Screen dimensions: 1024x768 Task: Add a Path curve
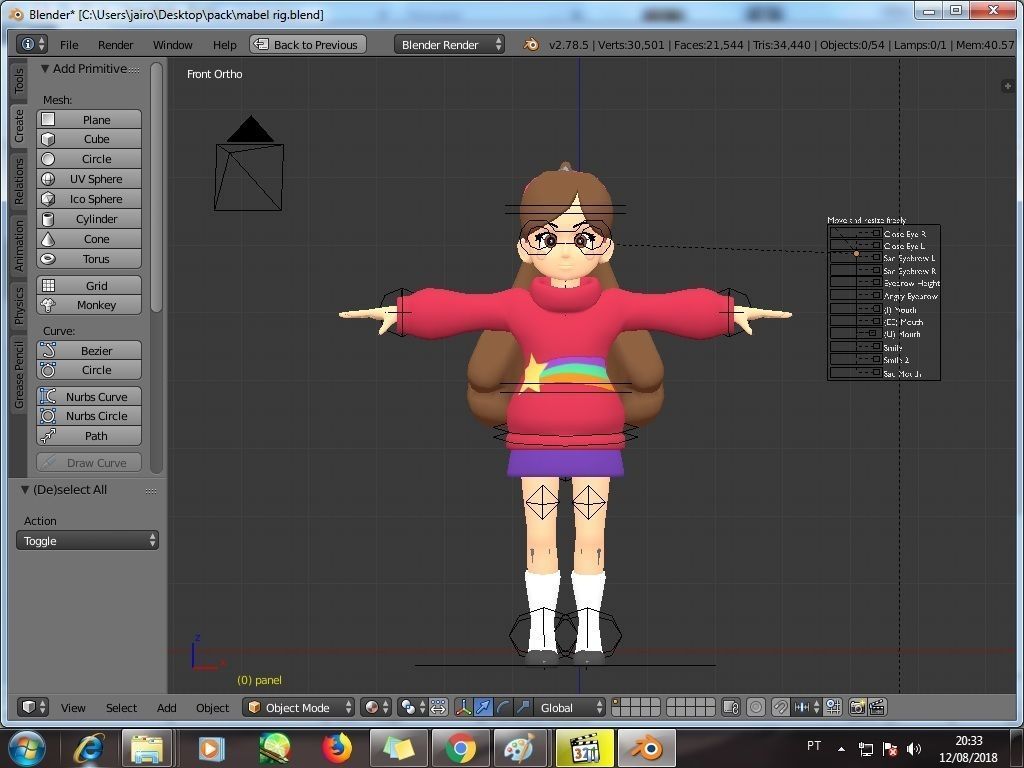pos(89,436)
